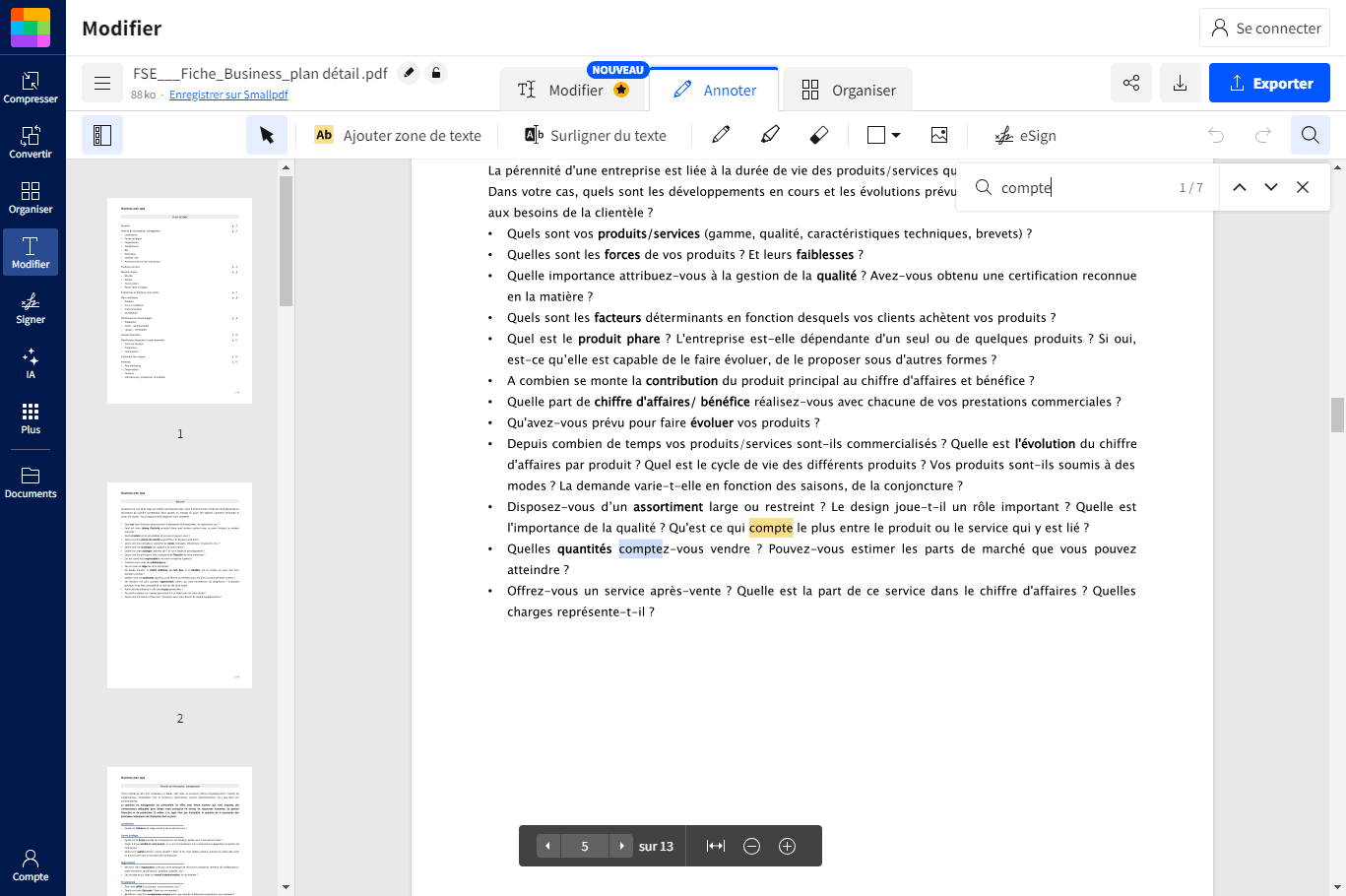Image resolution: width=1346 pixels, height=896 pixels.
Task: Go to the next page
Action: (x=621, y=846)
